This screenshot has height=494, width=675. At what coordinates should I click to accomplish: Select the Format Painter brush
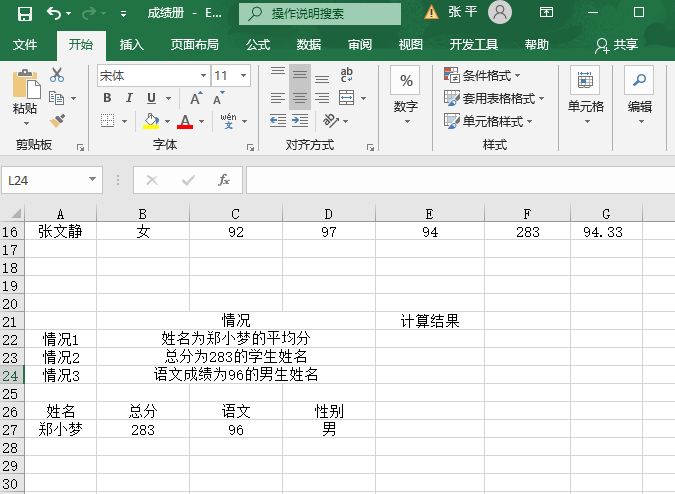[57, 121]
